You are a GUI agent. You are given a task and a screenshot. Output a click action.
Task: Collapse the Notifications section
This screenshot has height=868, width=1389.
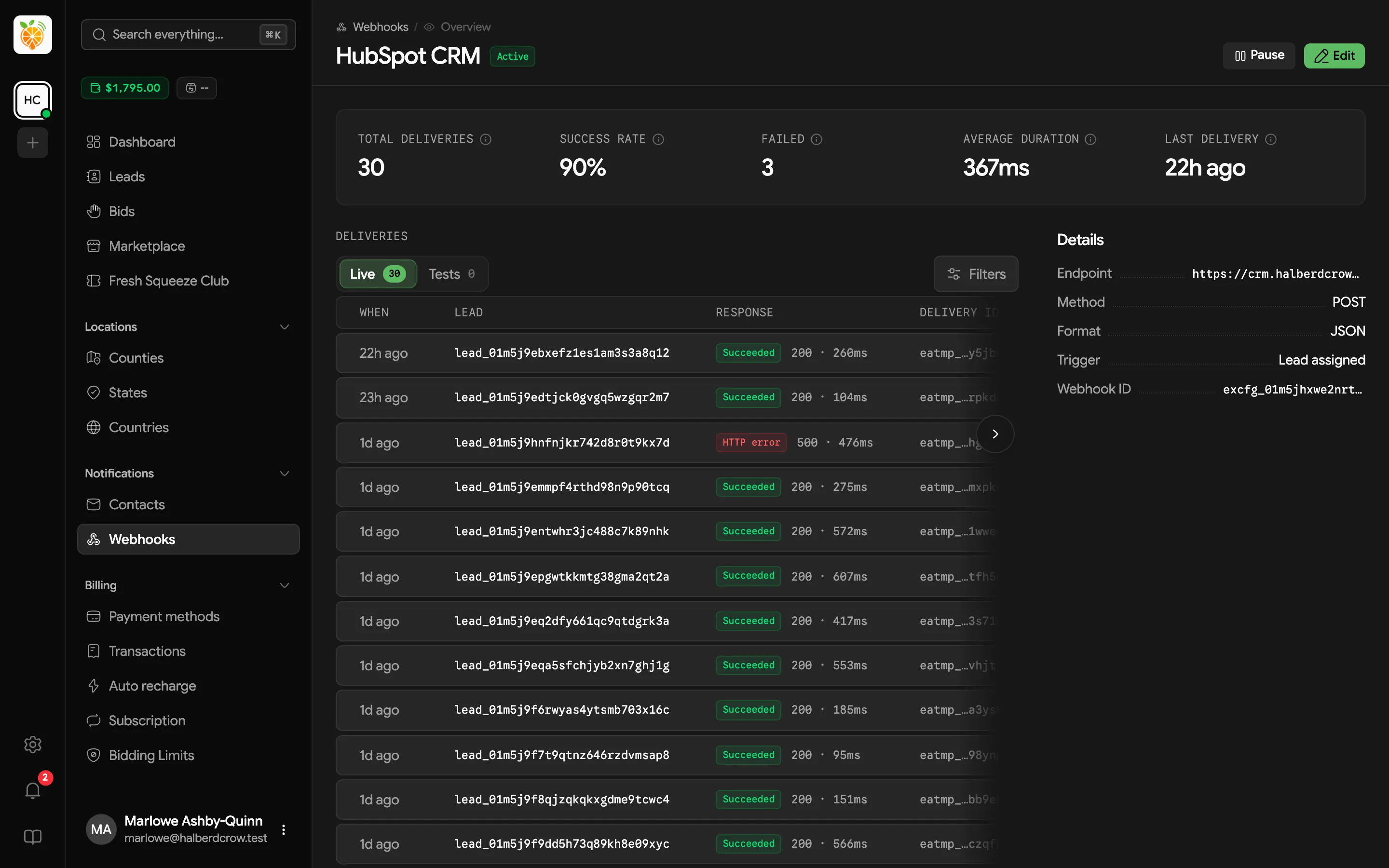[x=284, y=473]
